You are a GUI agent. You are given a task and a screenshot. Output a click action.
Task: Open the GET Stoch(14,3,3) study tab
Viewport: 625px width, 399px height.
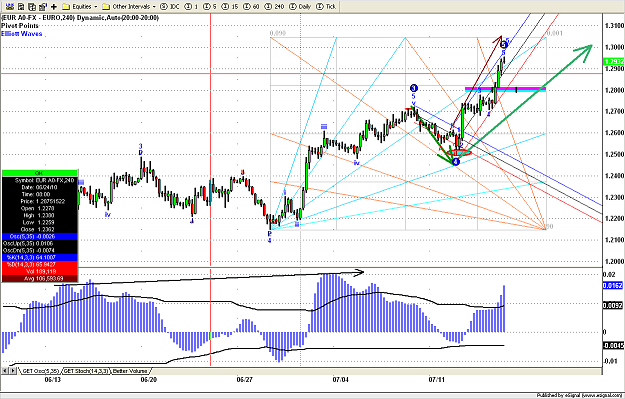86,371
